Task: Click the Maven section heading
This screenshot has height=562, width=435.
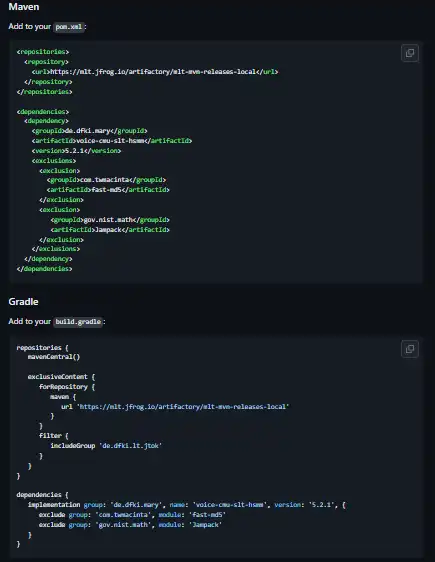Action: tap(24, 7)
